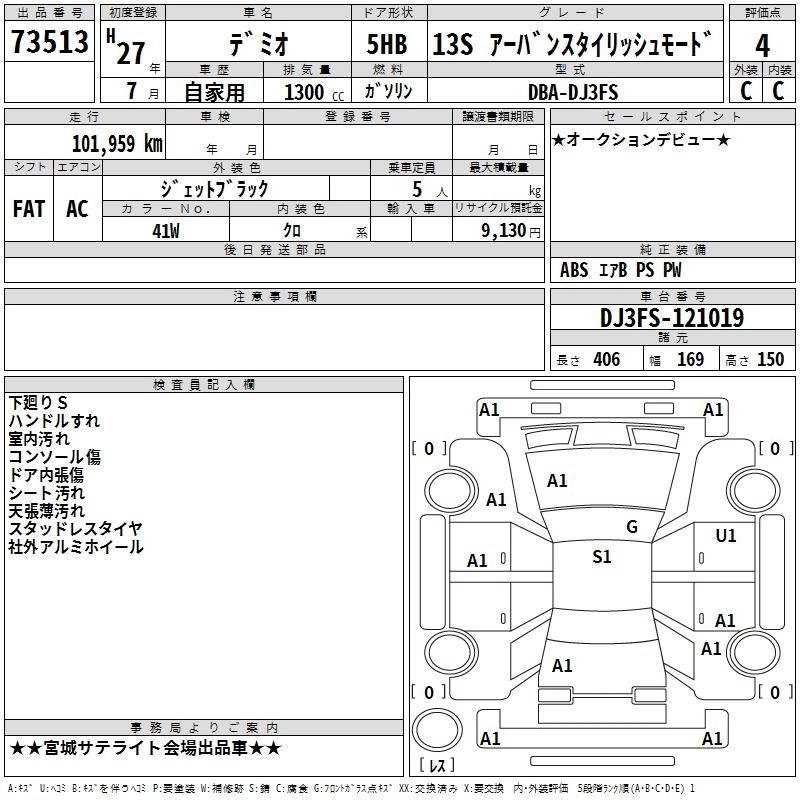Select the damage code legend line at the bottom
This screenshot has height=800, width=800.
point(351,788)
